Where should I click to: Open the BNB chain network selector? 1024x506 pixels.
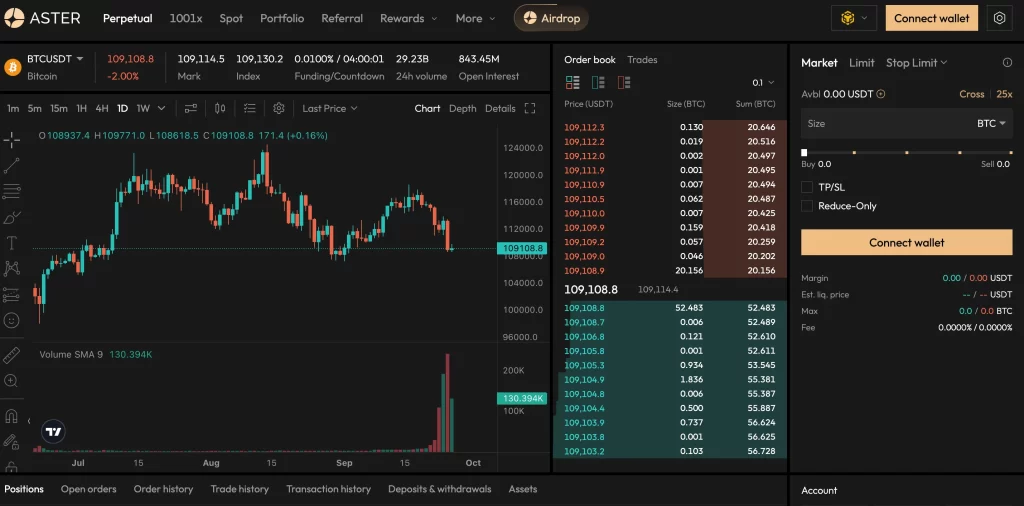coord(854,18)
